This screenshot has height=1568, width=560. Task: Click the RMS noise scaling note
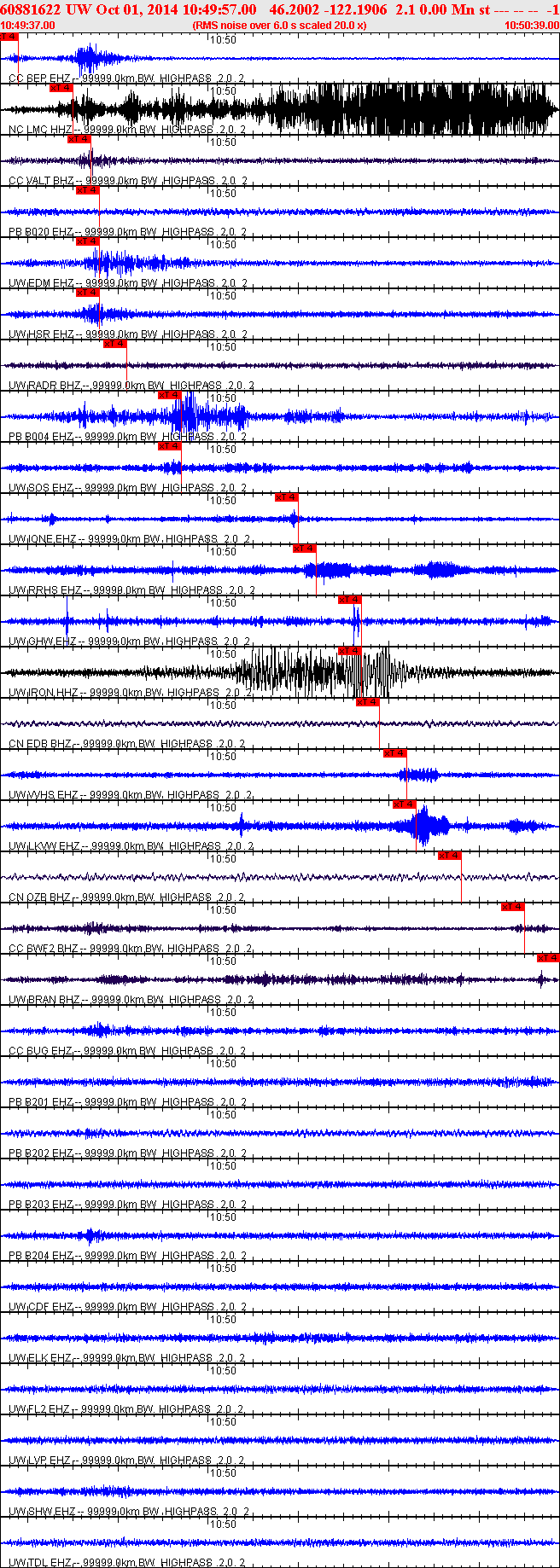click(x=280, y=26)
